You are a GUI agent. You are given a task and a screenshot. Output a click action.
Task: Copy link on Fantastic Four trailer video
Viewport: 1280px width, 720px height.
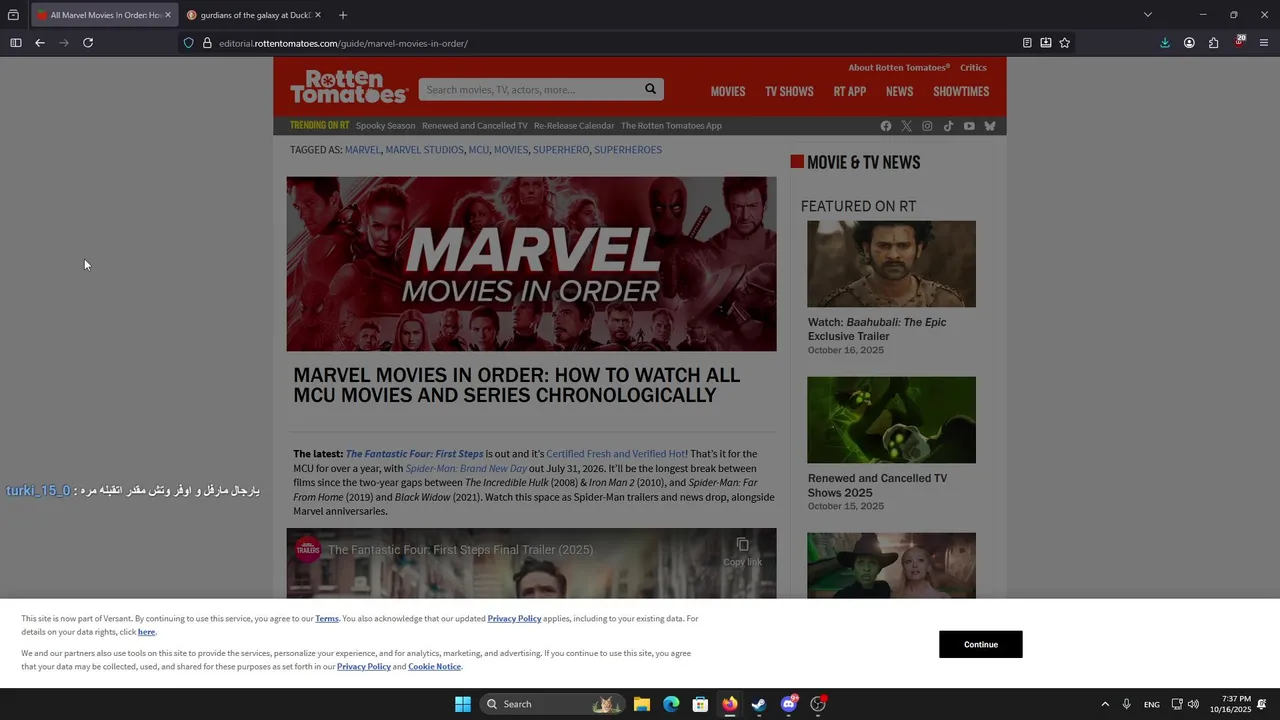point(742,551)
